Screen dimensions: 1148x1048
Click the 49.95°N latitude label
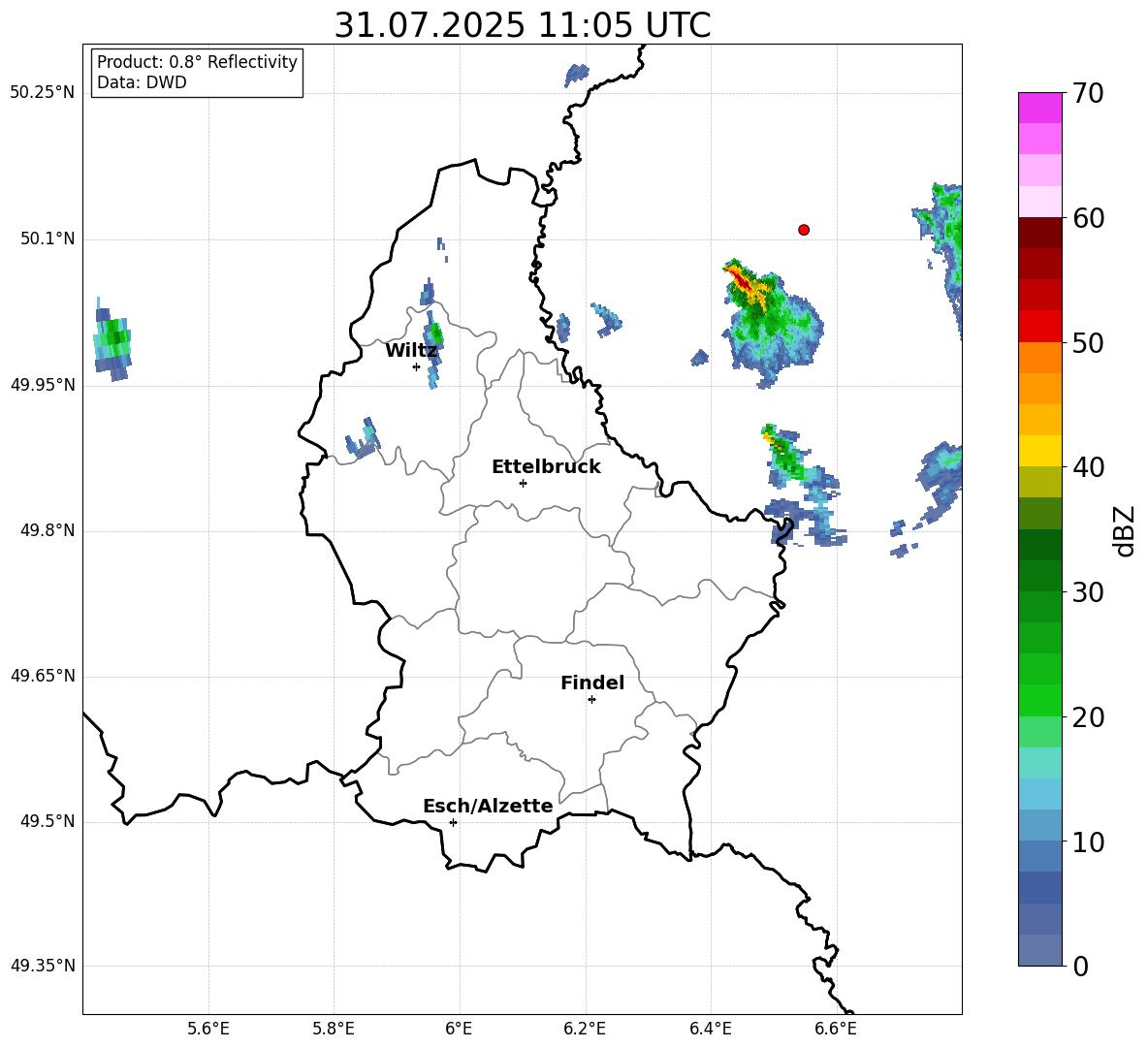43,385
